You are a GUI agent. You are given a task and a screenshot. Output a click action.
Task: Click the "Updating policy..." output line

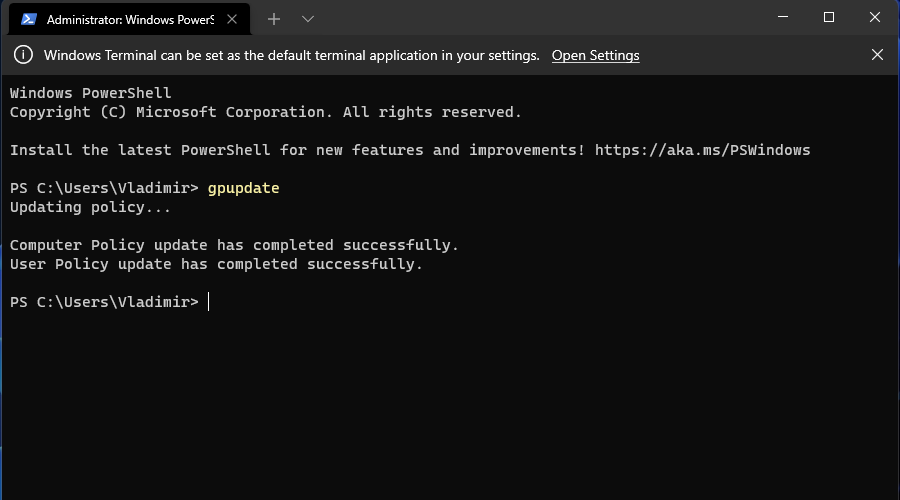(x=91, y=207)
